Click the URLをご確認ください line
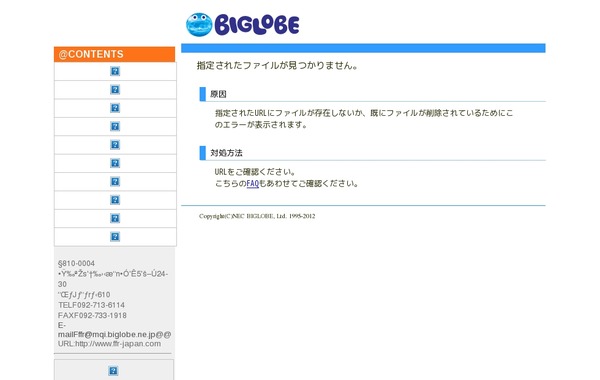Screen dimensions: 600x380 [x=255, y=172]
